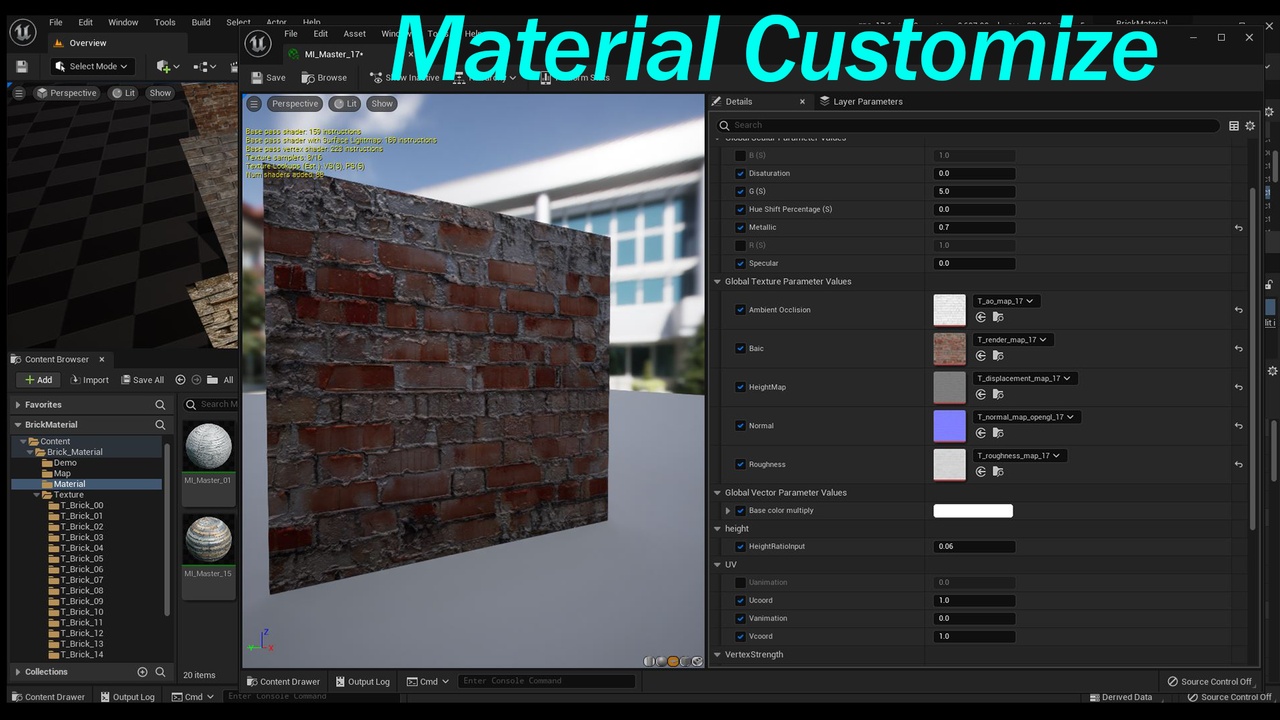Search the Favorites section in Content Browser
Viewport: 1280px width, 720px height.
pyautogui.click(x=160, y=405)
